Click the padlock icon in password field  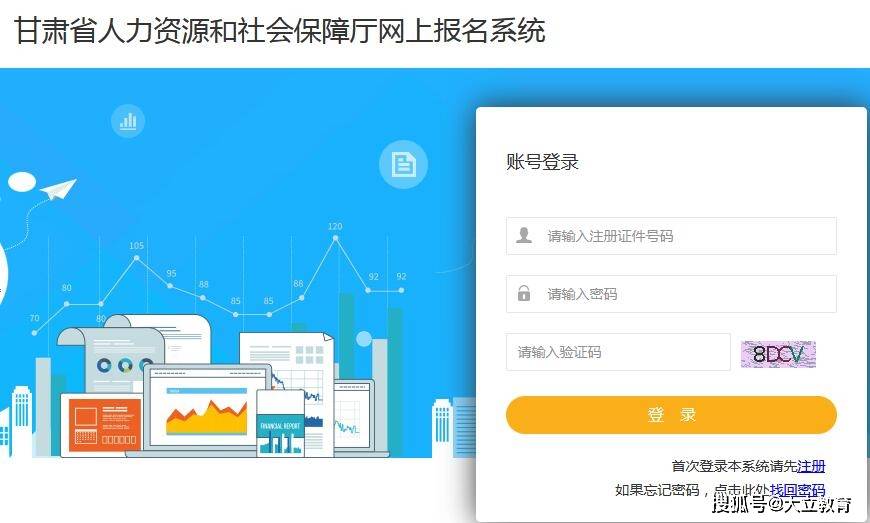coord(524,293)
